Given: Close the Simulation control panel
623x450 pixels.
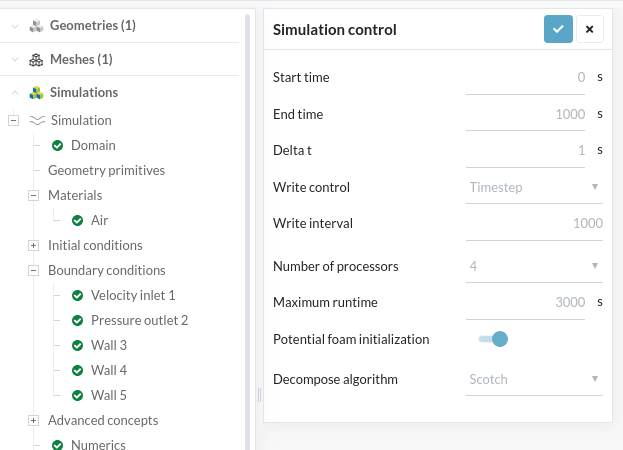Looking at the screenshot, I should click(590, 29).
